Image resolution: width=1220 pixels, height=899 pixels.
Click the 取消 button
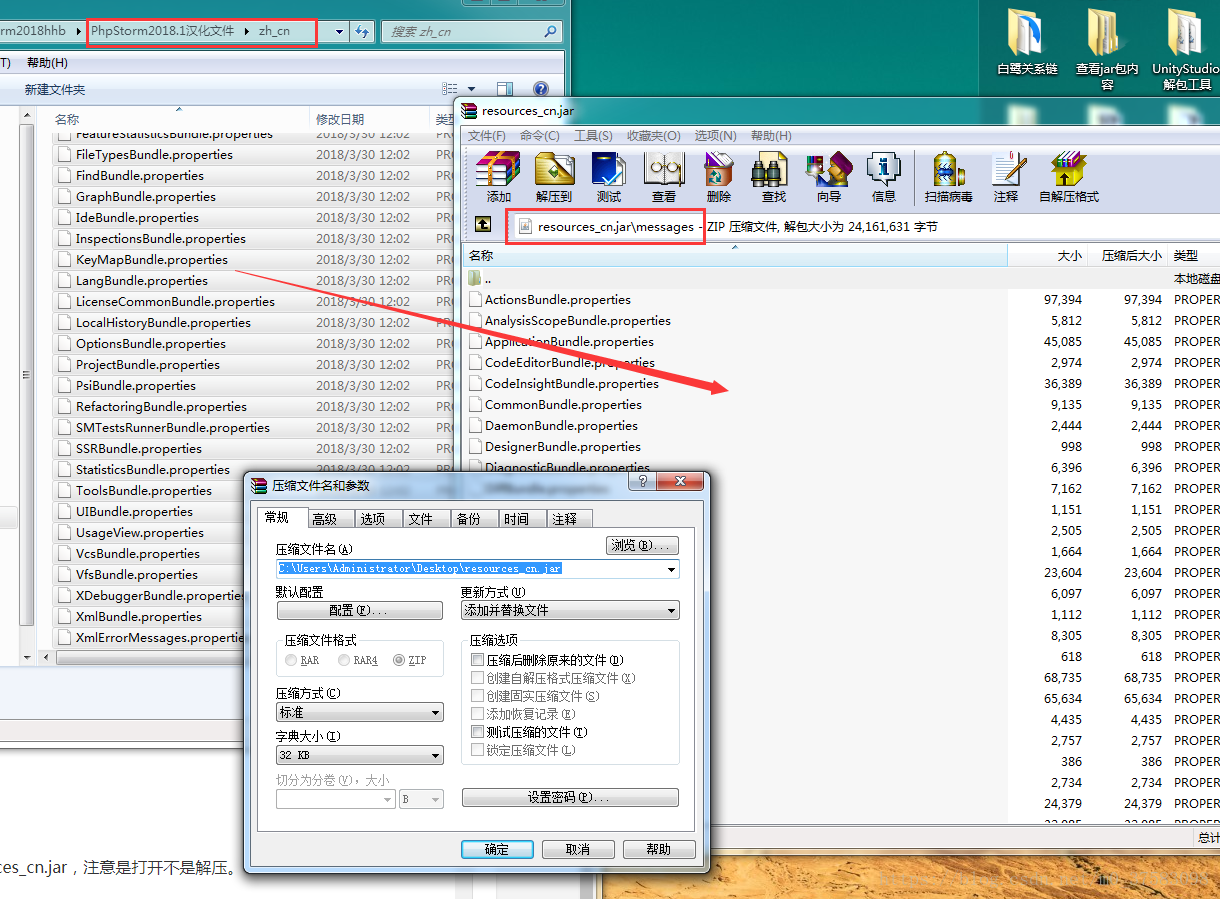click(x=577, y=849)
